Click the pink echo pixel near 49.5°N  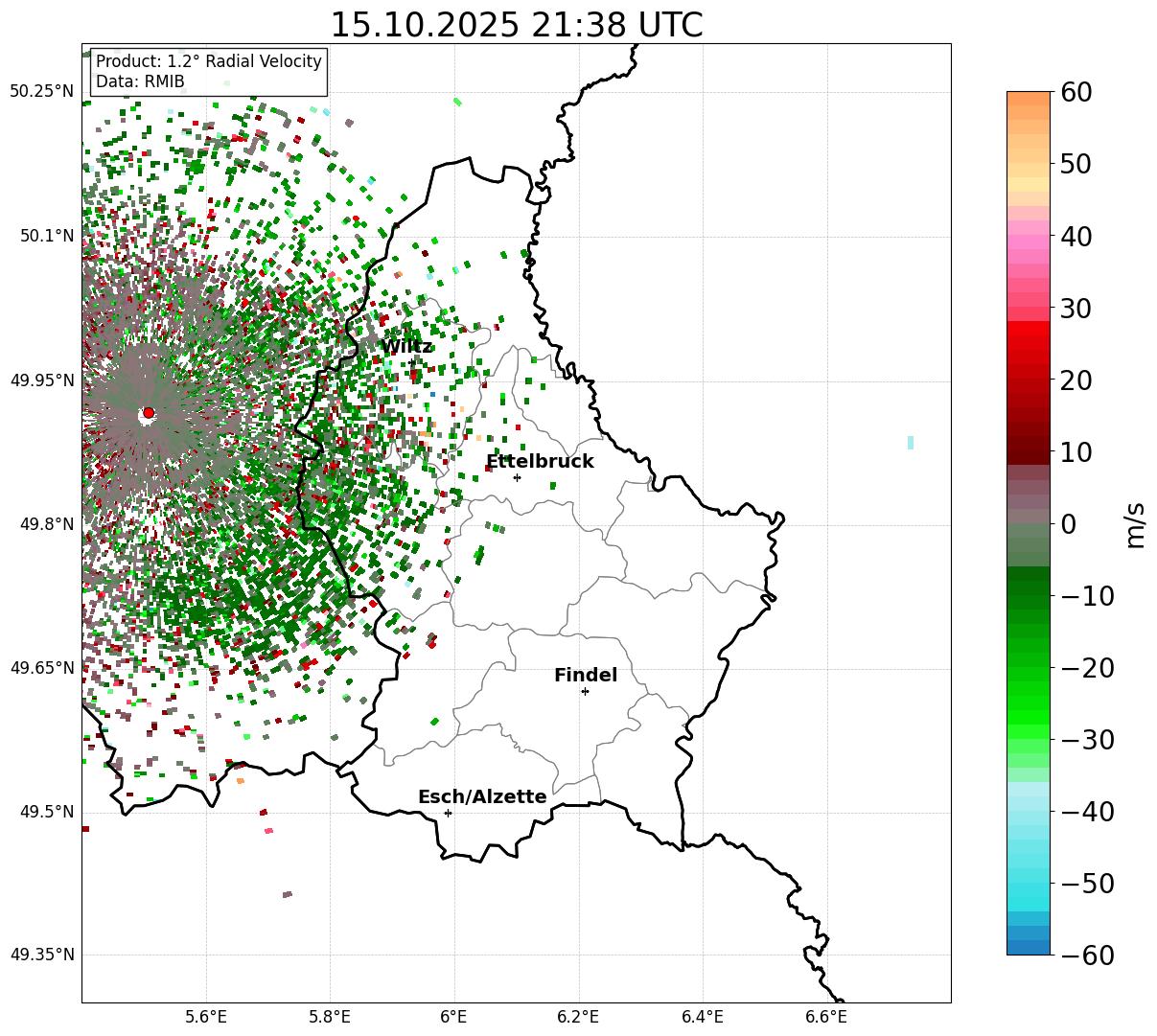(268, 831)
